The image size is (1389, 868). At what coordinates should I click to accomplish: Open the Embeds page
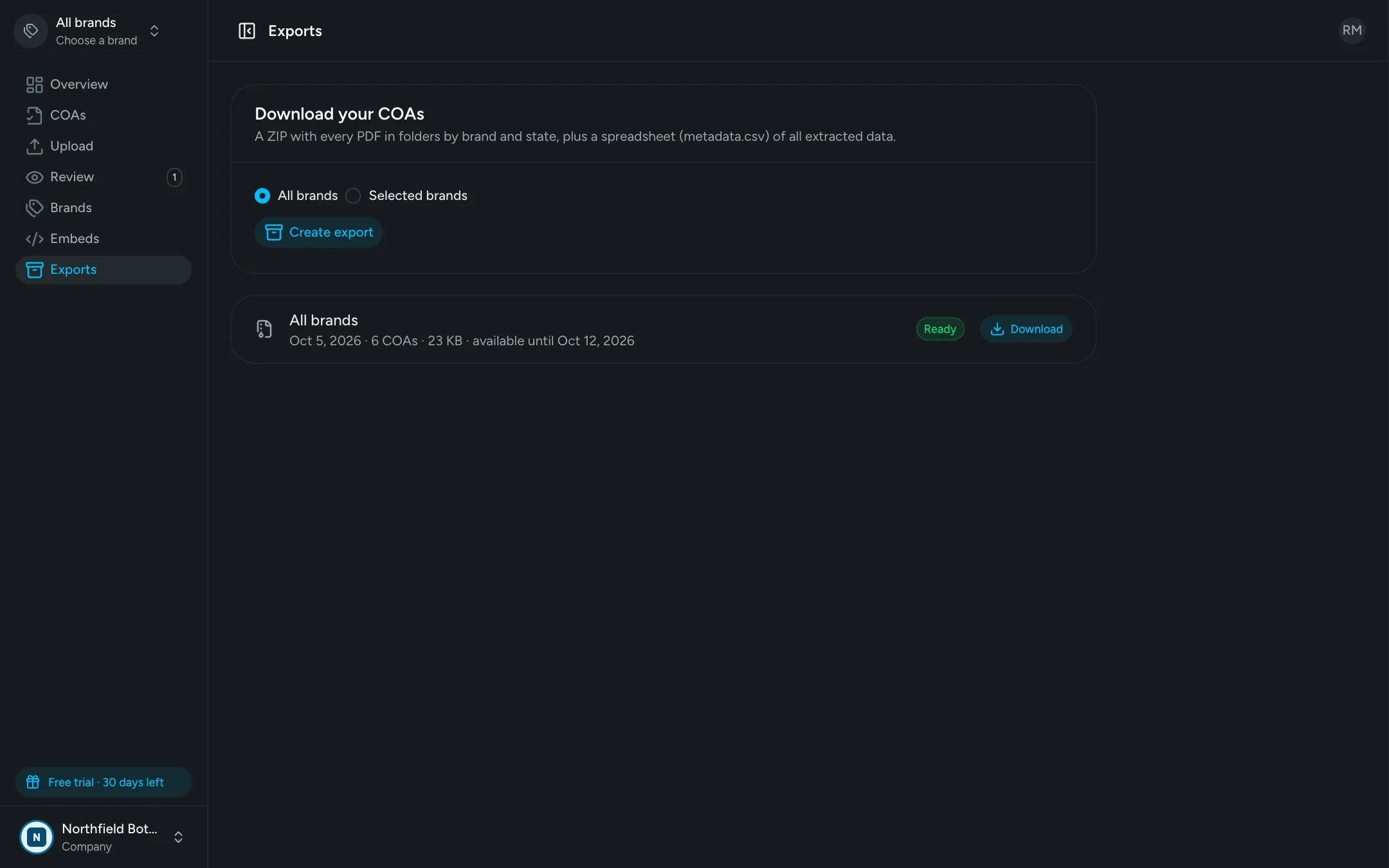104,239
